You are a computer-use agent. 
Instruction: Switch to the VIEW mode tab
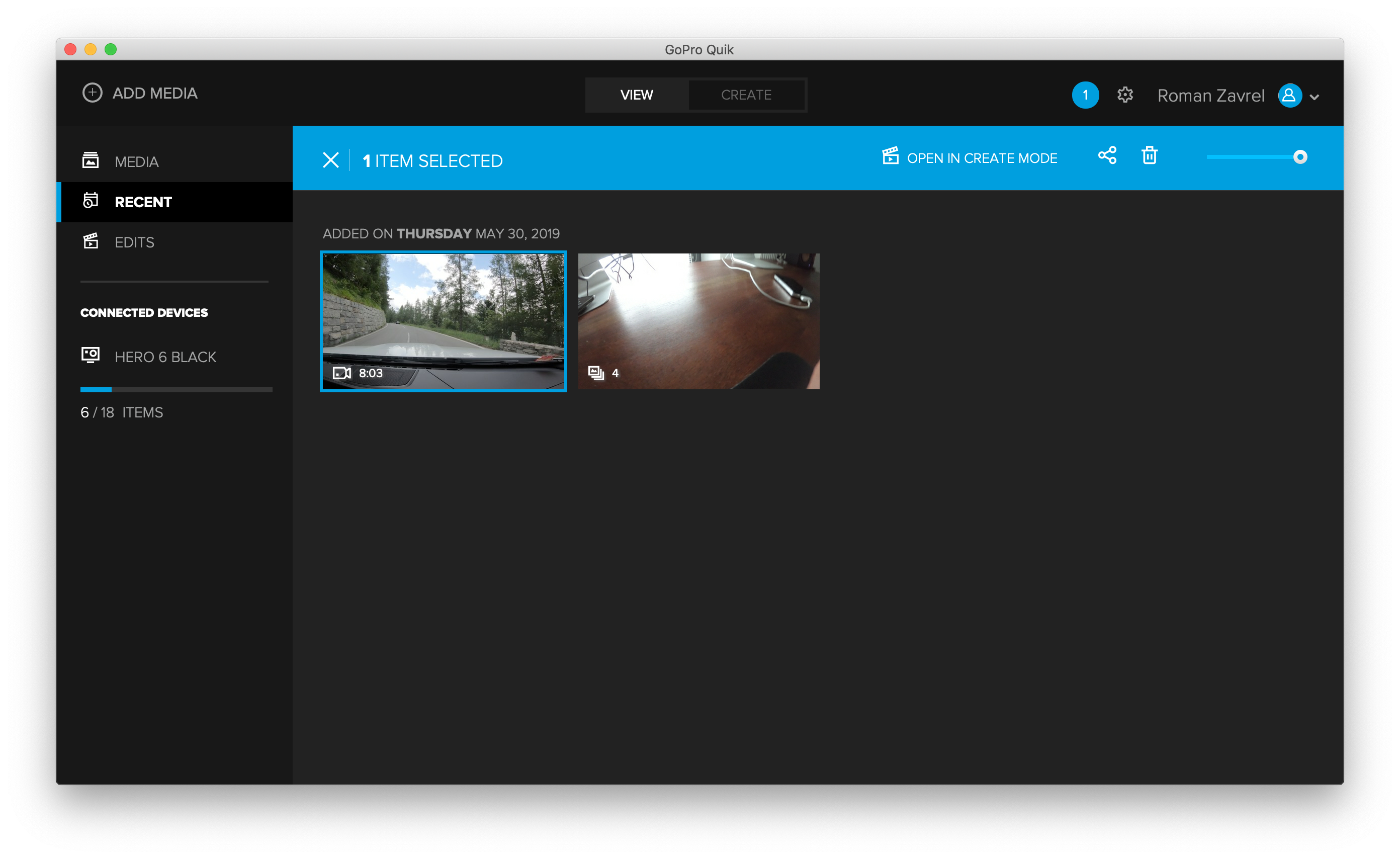pos(636,95)
